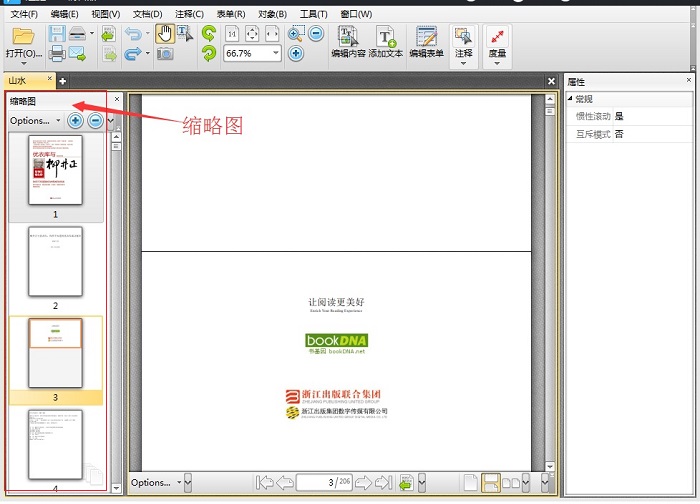
Task: Open the 表单(R) menu
Action: (x=231, y=14)
